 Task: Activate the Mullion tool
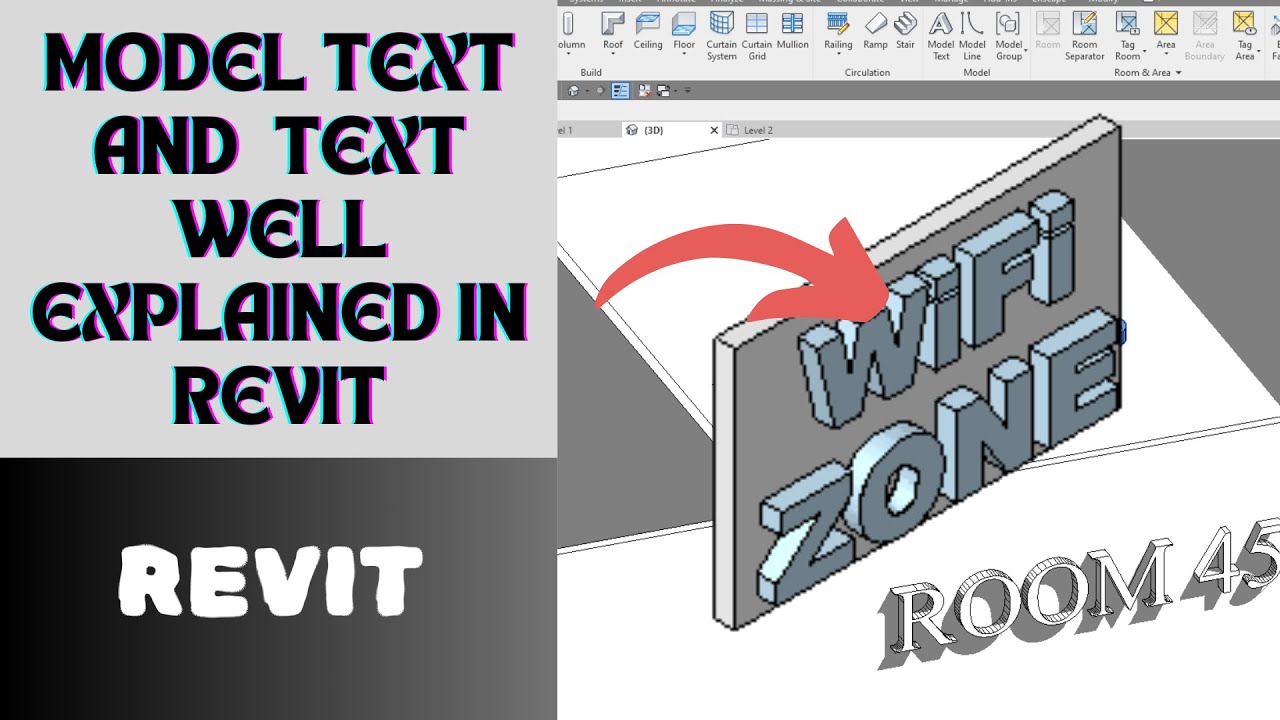[x=793, y=32]
